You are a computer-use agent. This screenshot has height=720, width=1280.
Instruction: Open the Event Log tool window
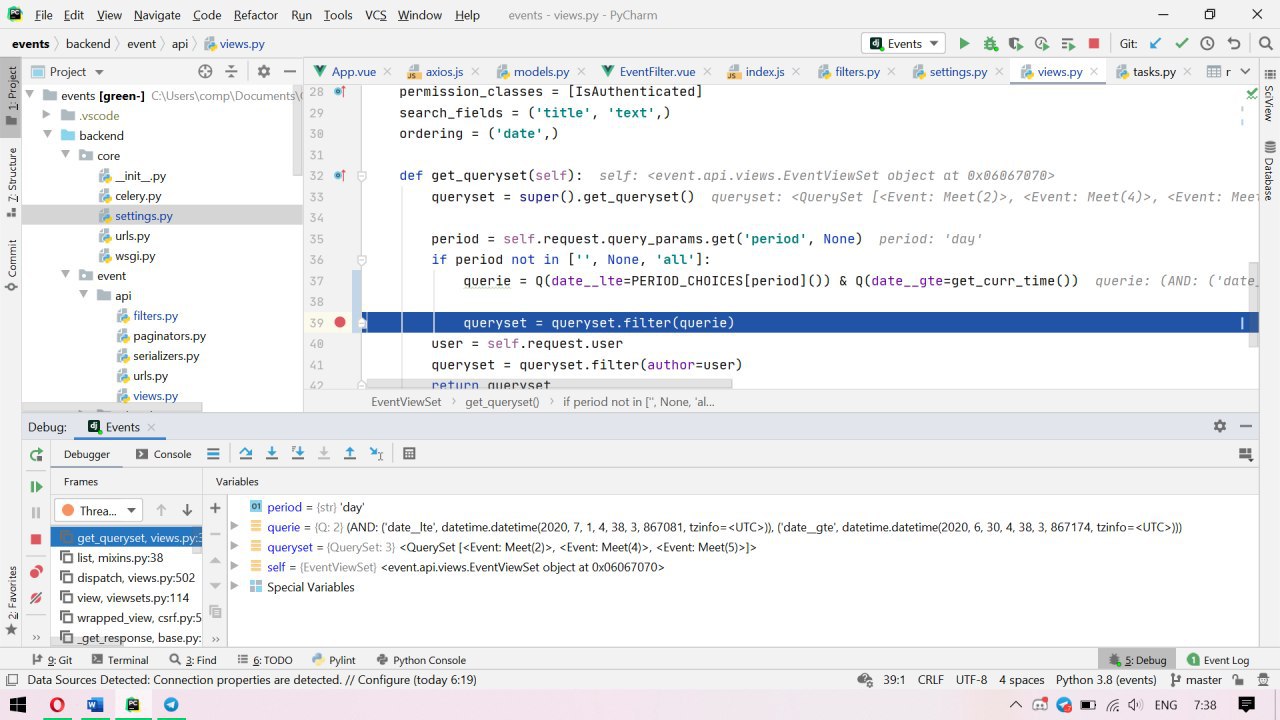coord(1218,660)
